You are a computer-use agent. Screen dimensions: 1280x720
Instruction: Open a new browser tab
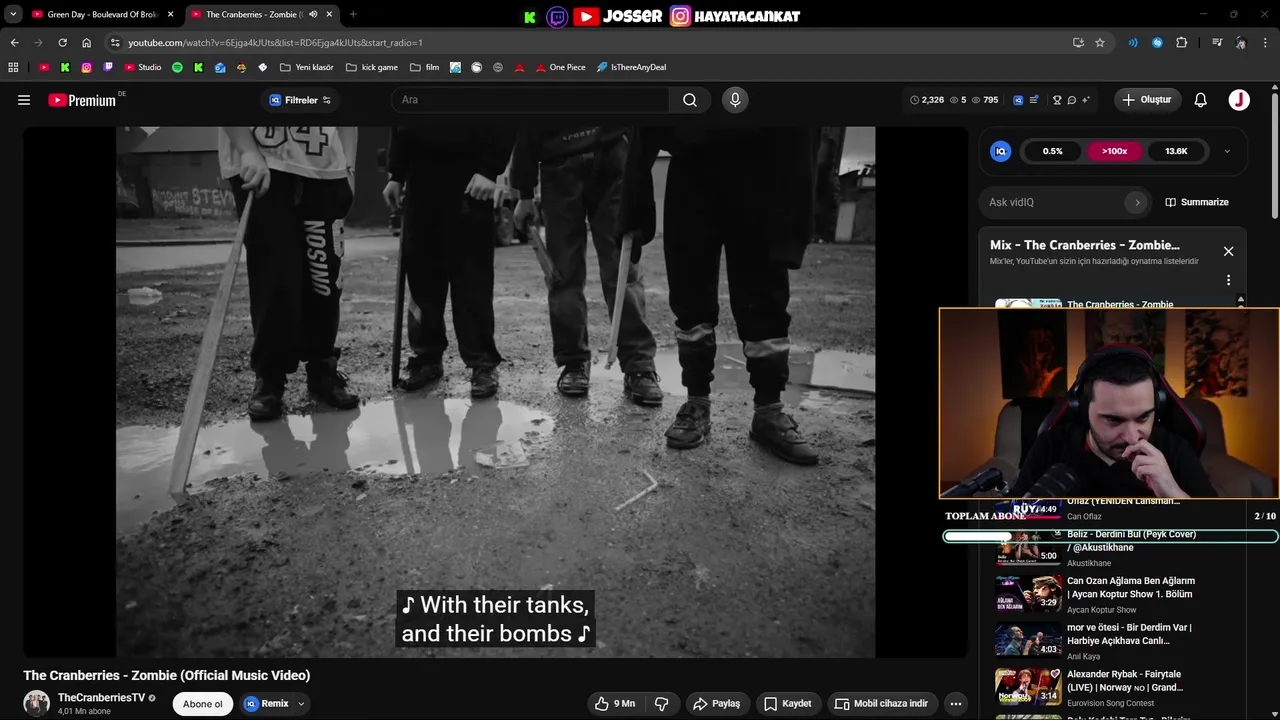click(x=353, y=14)
